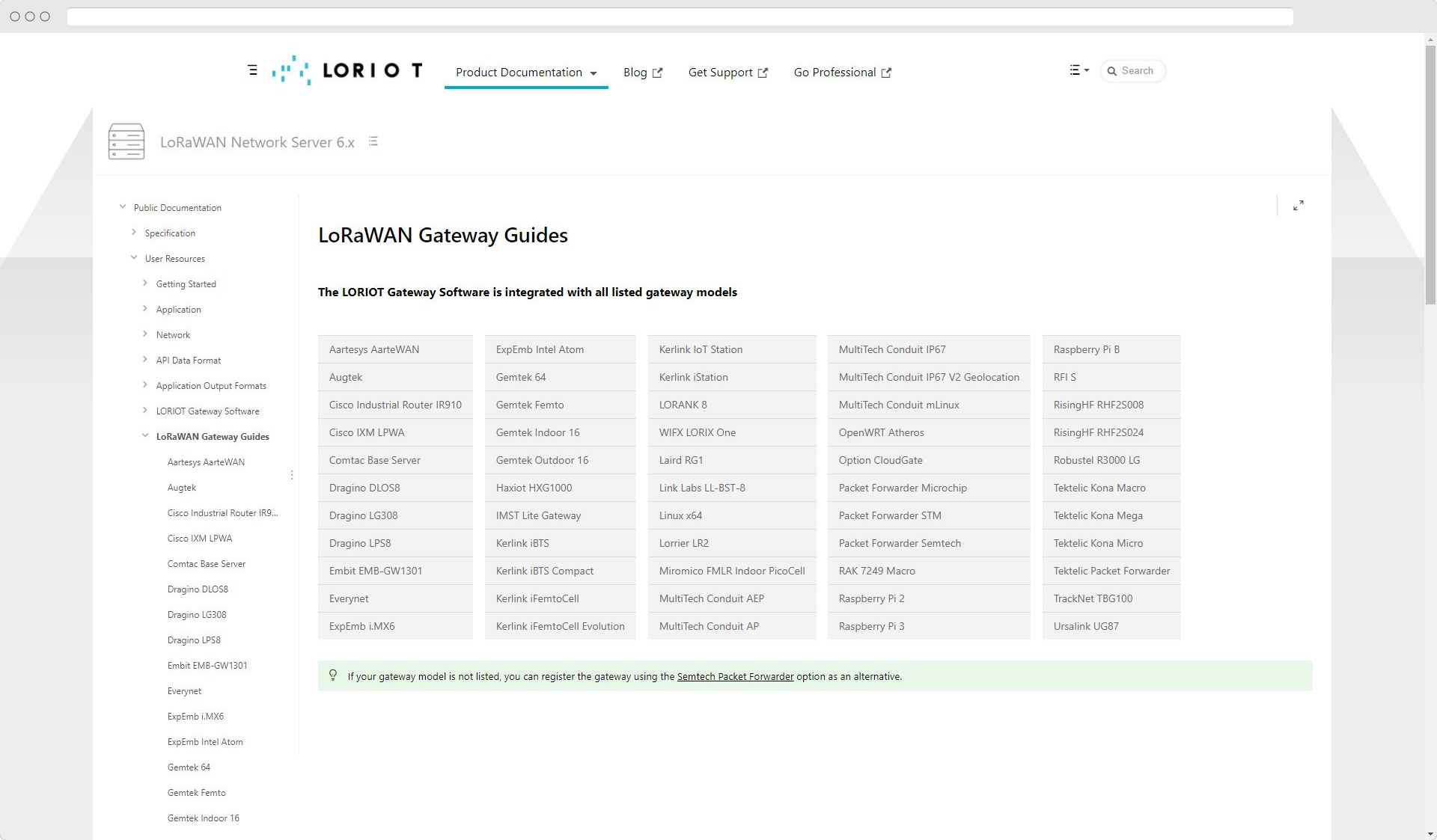Click the scrollbar down arrow
Image resolution: width=1437 pixels, height=840 pixels.
[1430, 833]
